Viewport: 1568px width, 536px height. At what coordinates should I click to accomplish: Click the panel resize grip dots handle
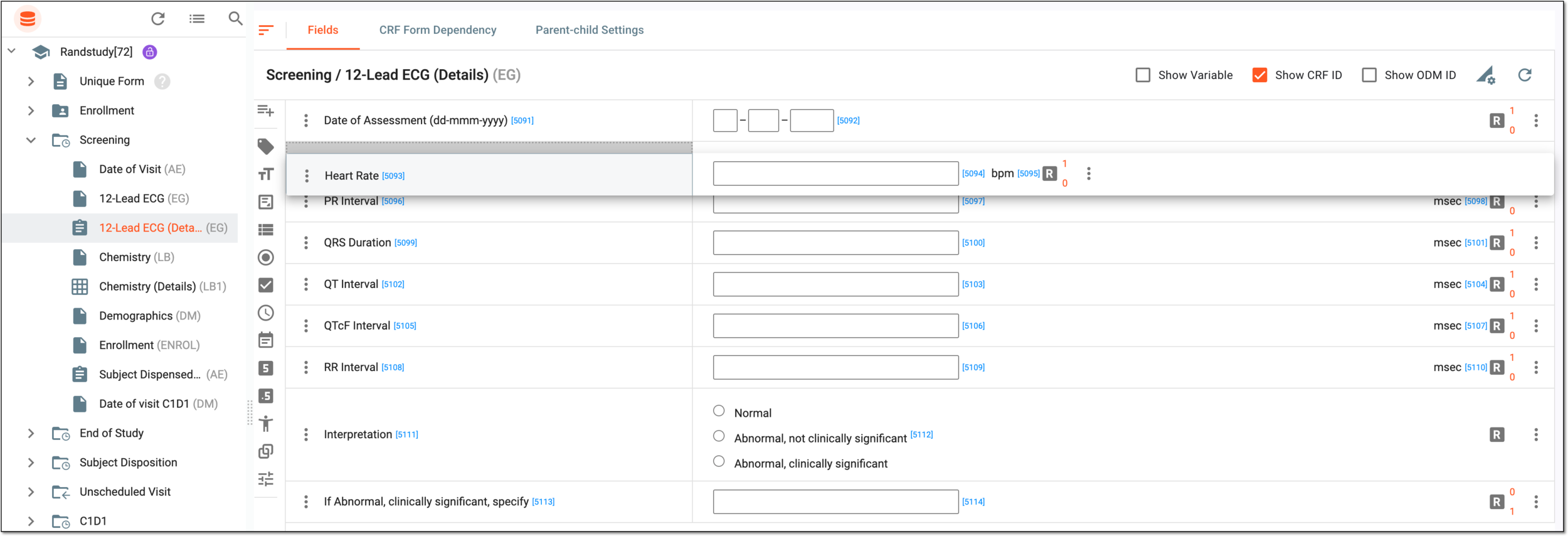click(250, 413)
